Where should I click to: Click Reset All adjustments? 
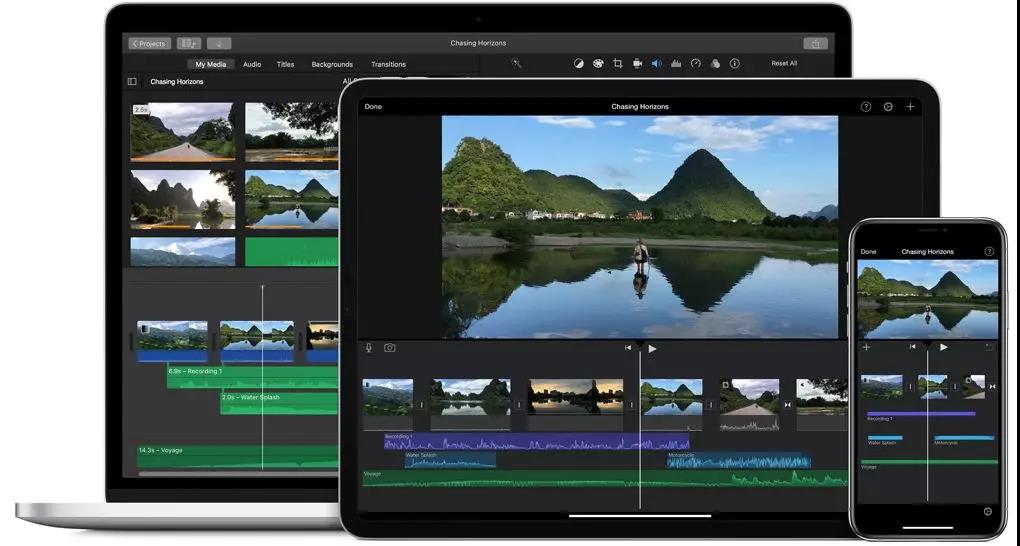click(x=784, y=63)
